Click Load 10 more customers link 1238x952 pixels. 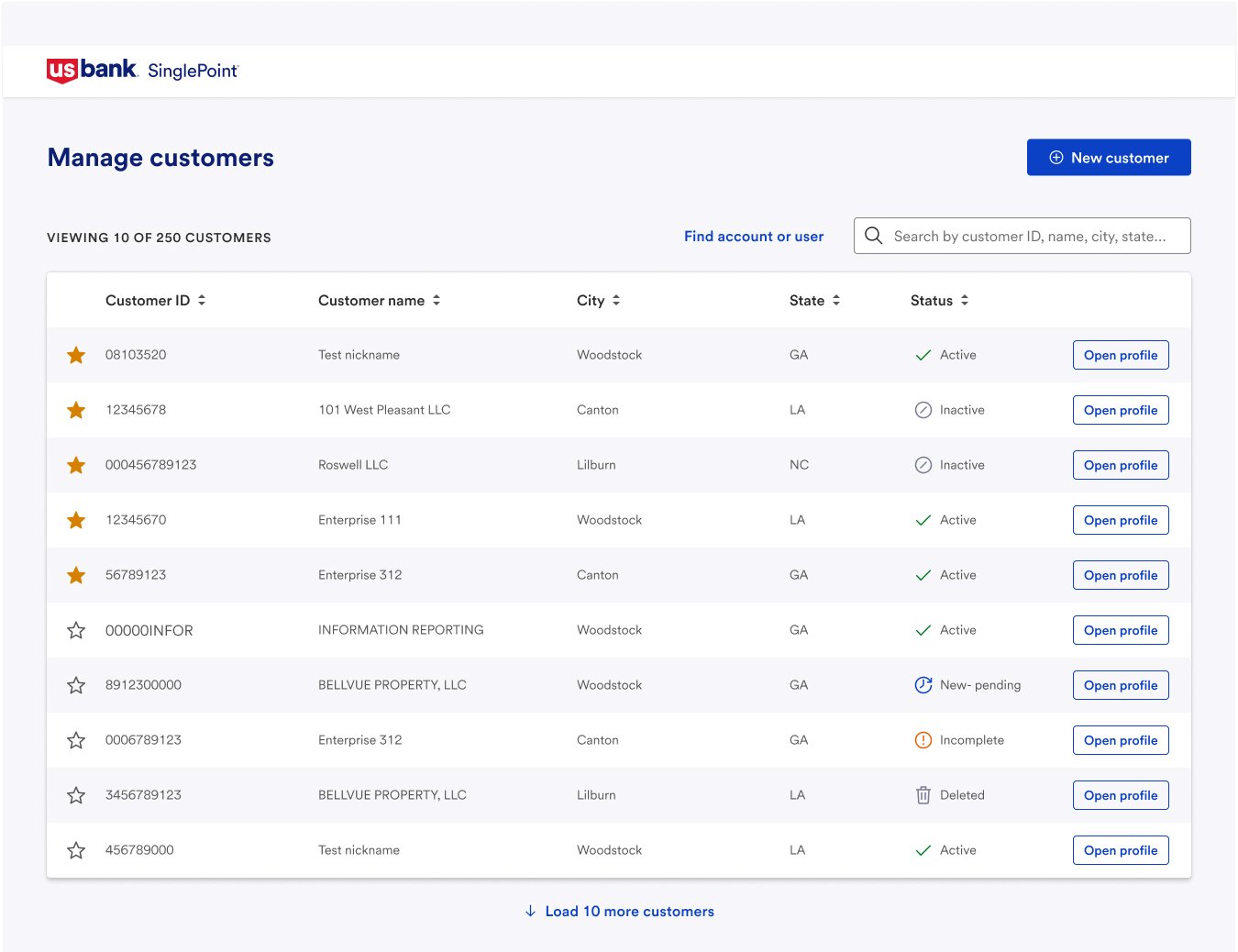click(619, 911)
